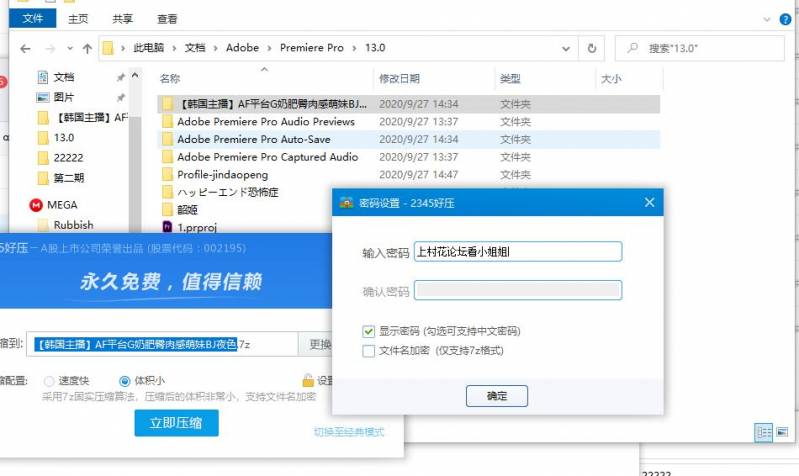Viewport: 799px width, 476px height.
Task: Select Adobe Premiere Pro Auto-Save folder
Action: 253,139
